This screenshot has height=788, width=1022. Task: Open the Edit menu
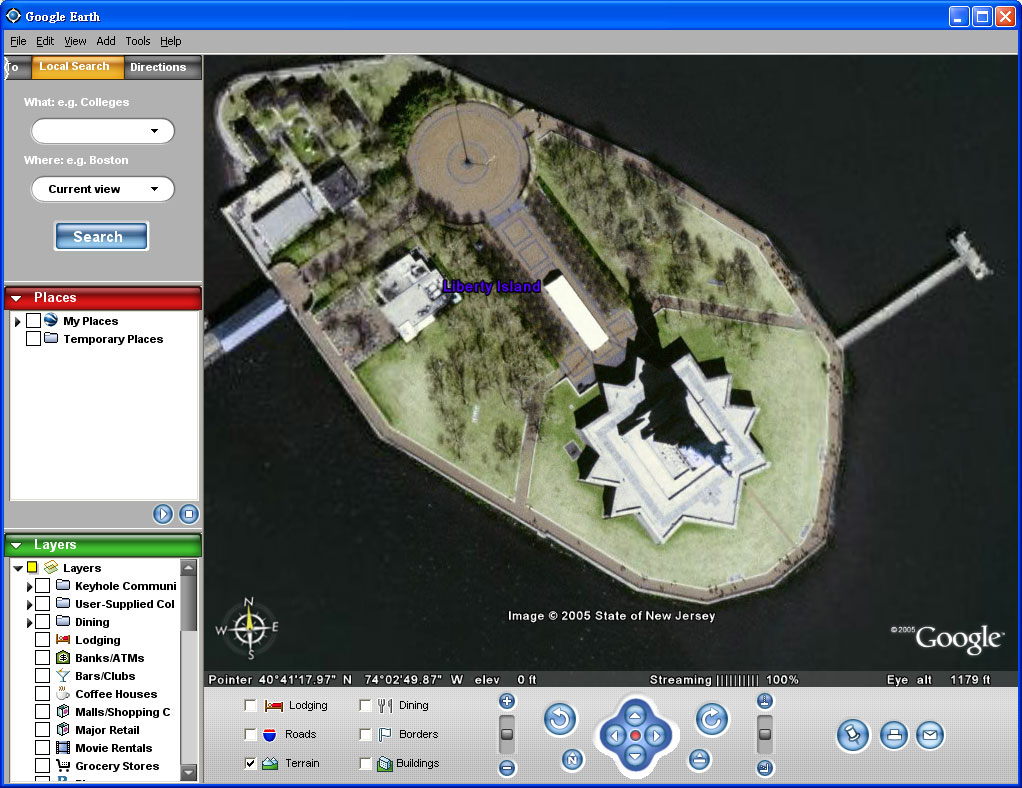pos(45,41)
